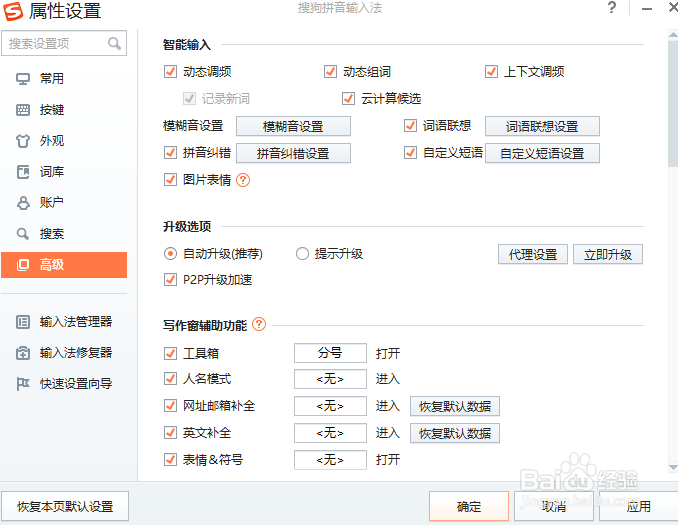Screen dimensions: 678x525
Task: Click the icon next to 高级
Action: pyautogui.click(x=23, y=265)
